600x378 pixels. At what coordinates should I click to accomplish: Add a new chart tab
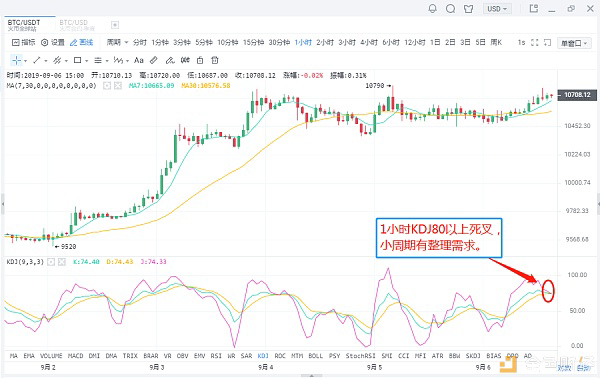tap(115, 25)
